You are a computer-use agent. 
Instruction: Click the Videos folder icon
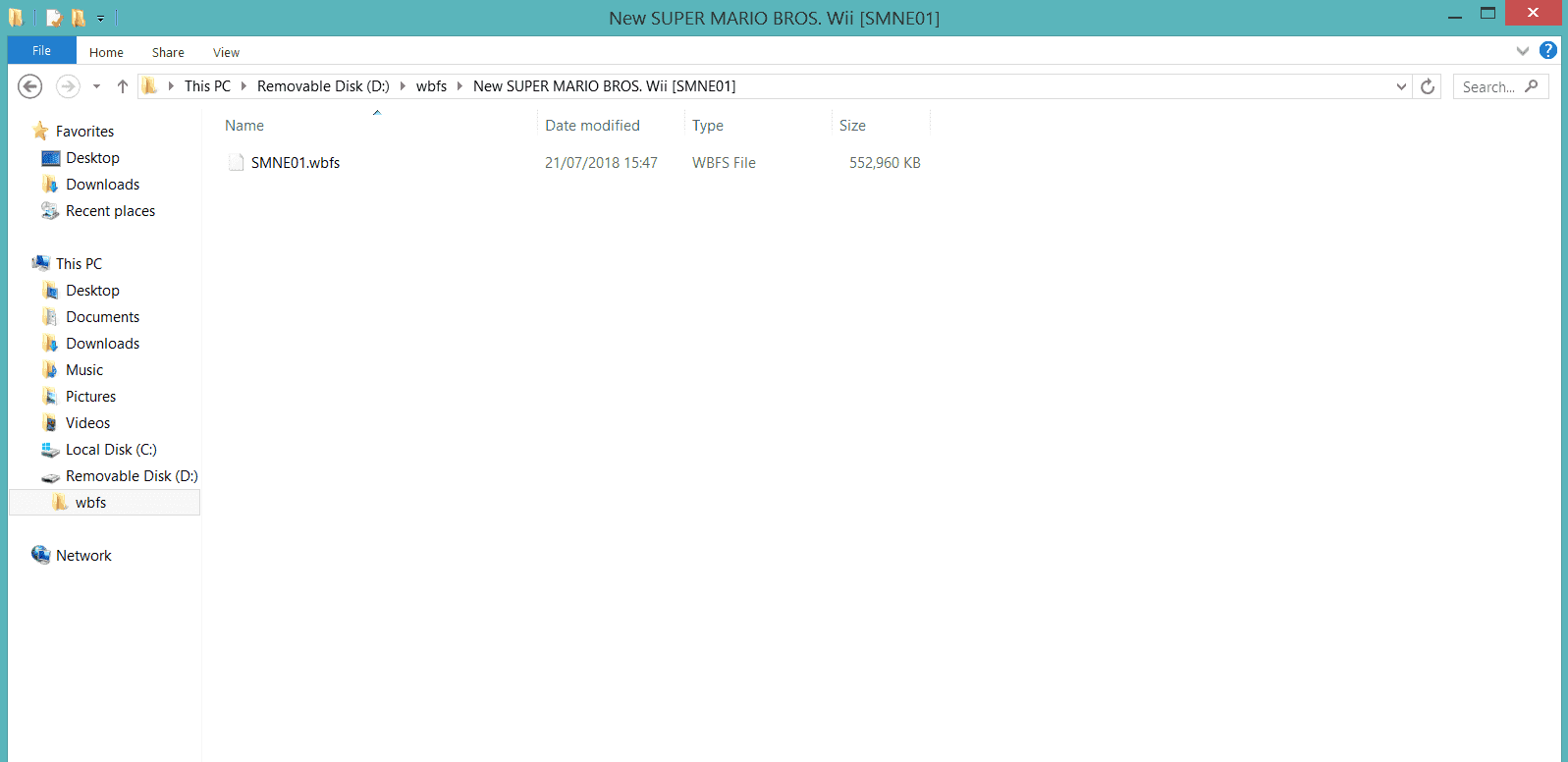point(51,423)
